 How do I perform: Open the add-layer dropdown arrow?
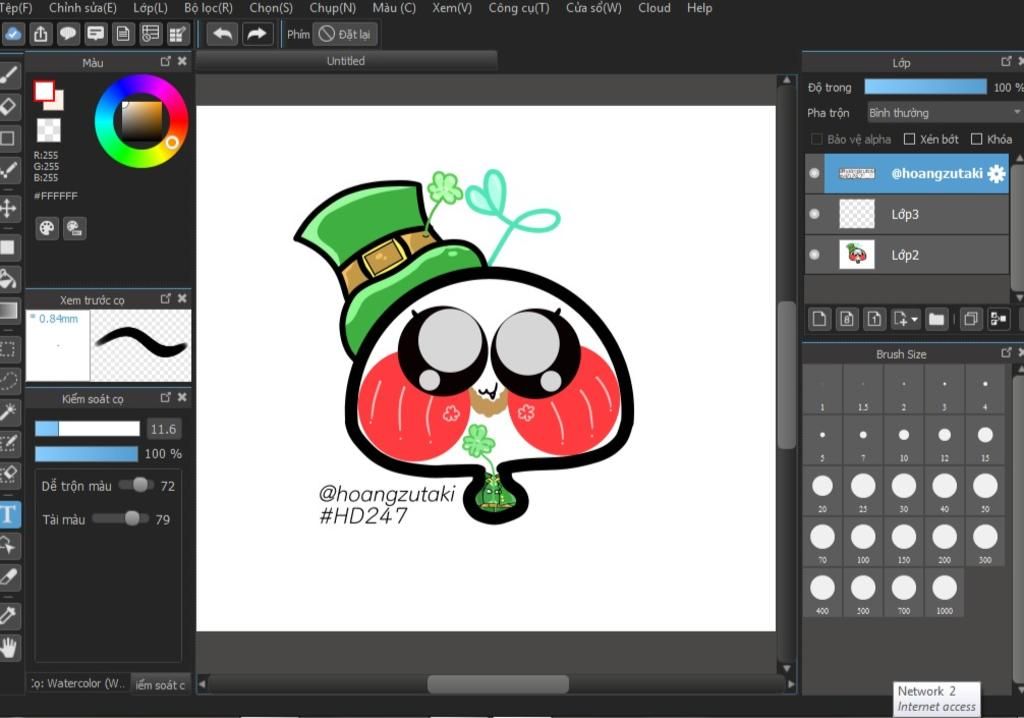(x=914, y=319)
